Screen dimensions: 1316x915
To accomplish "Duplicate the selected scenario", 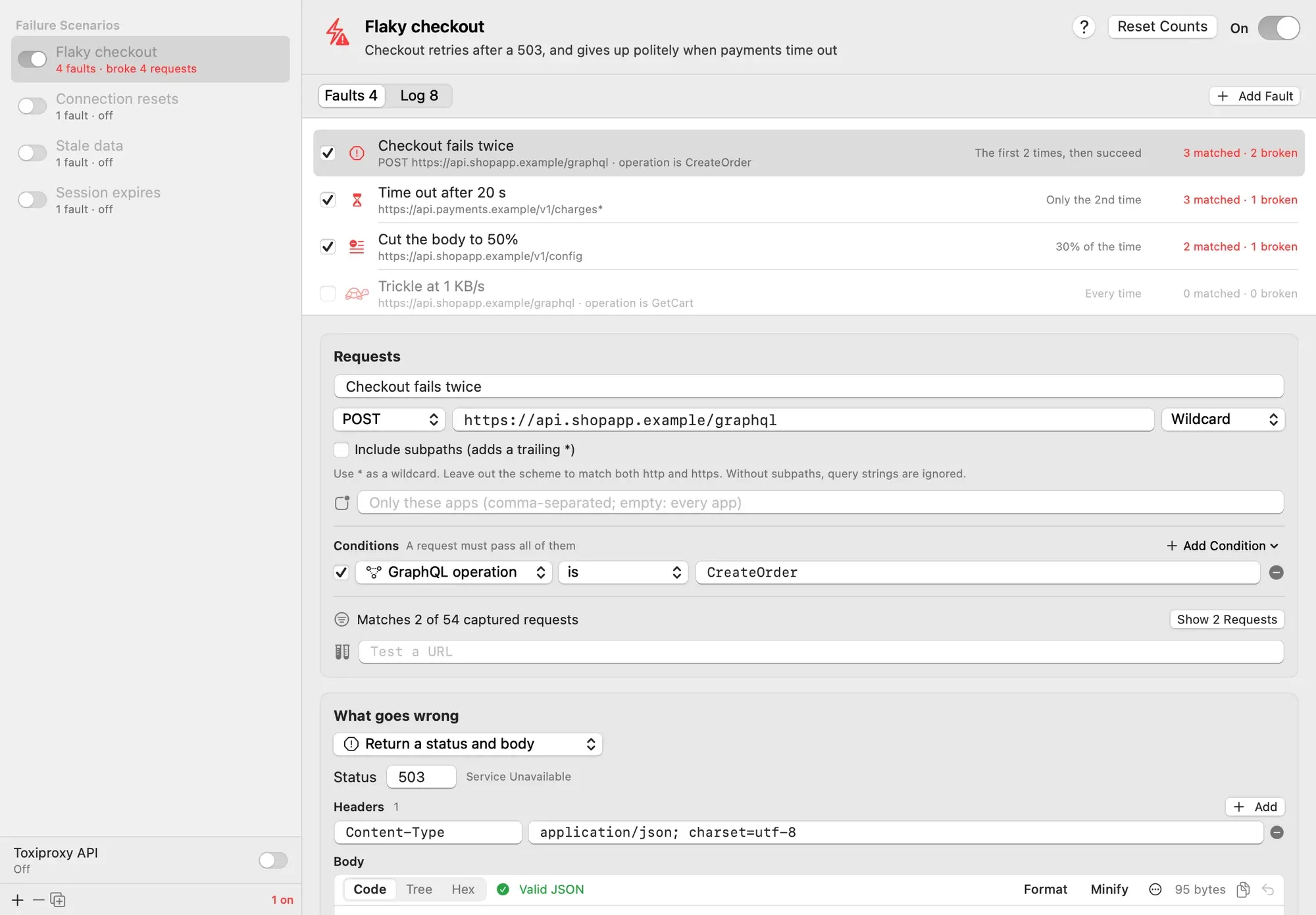I will [x=58, y=900].
